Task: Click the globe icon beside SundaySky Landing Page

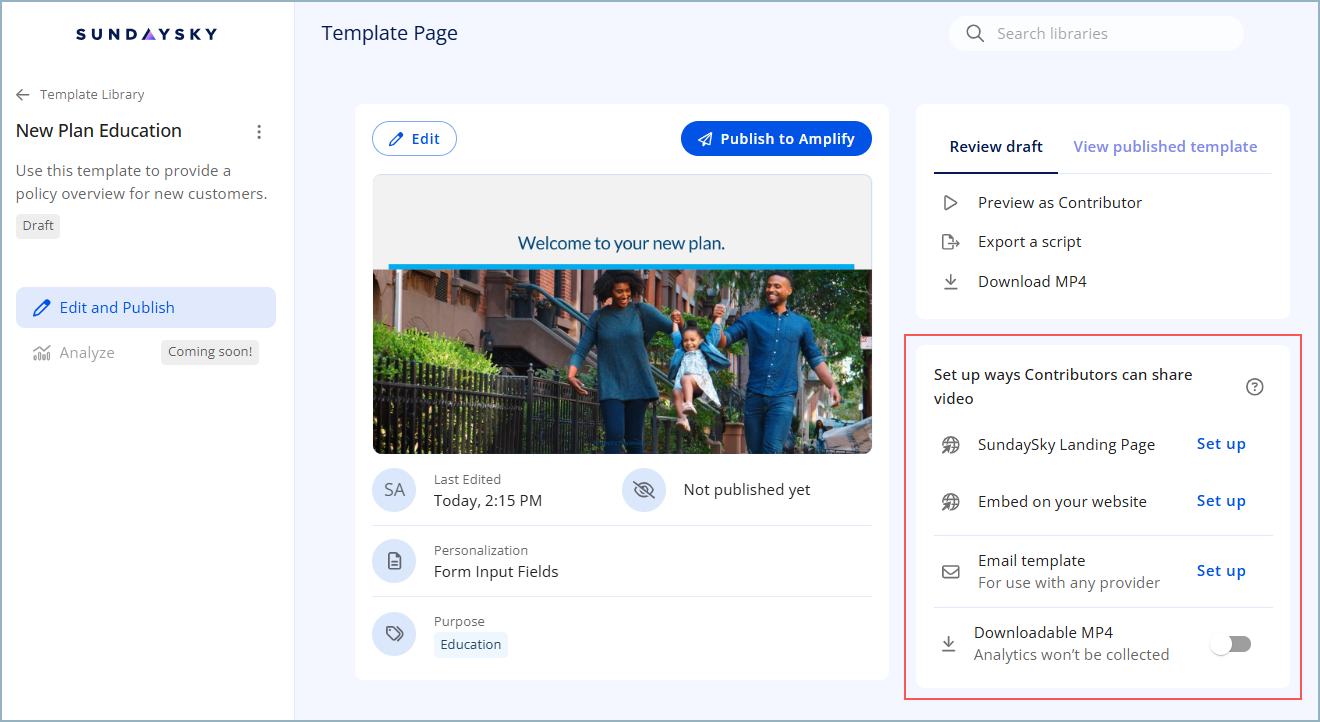Action: pos(950,444)
